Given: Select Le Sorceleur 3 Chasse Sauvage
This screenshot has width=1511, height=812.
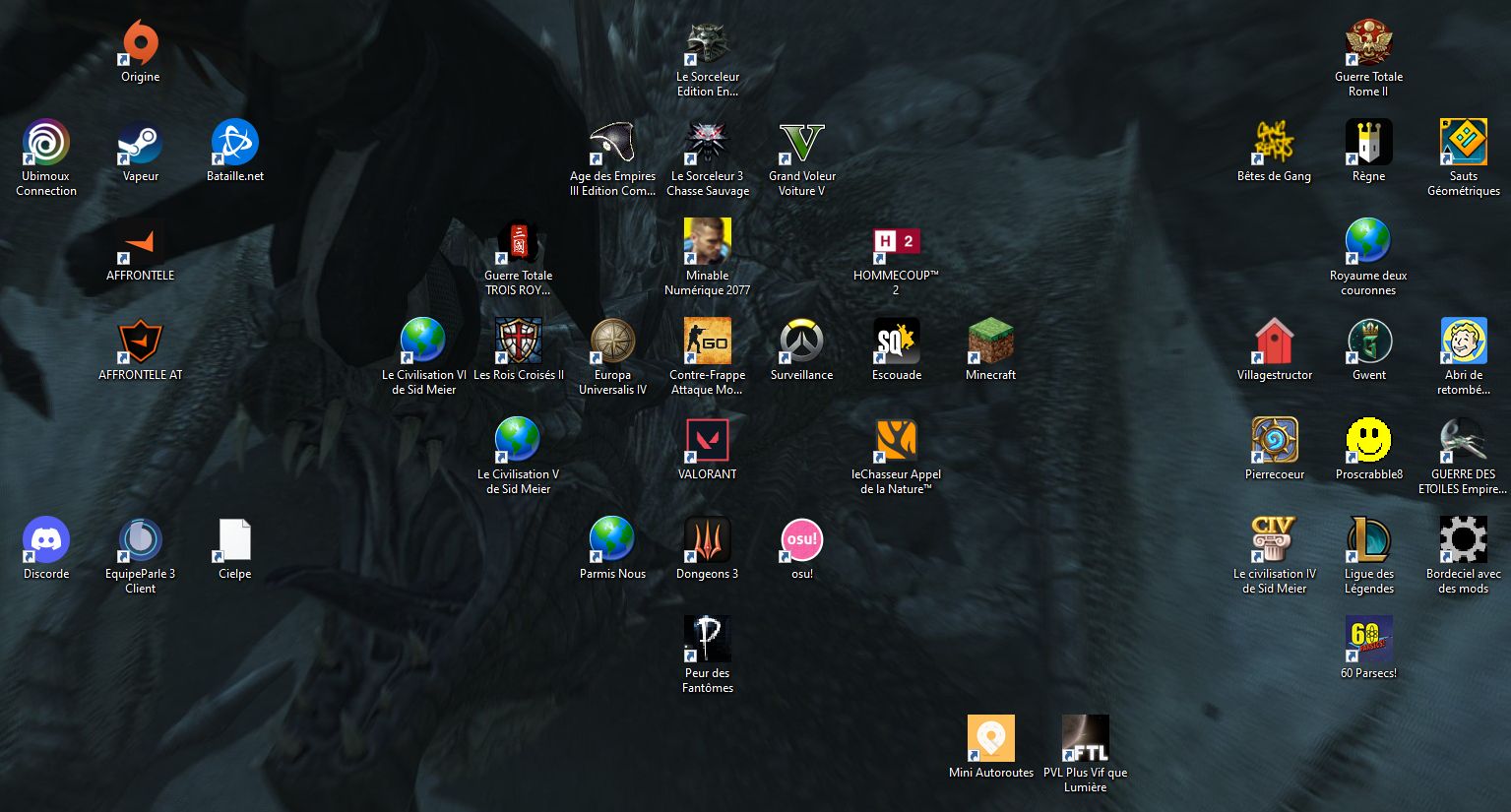Looking at the screenshot, I should [708, 143].
